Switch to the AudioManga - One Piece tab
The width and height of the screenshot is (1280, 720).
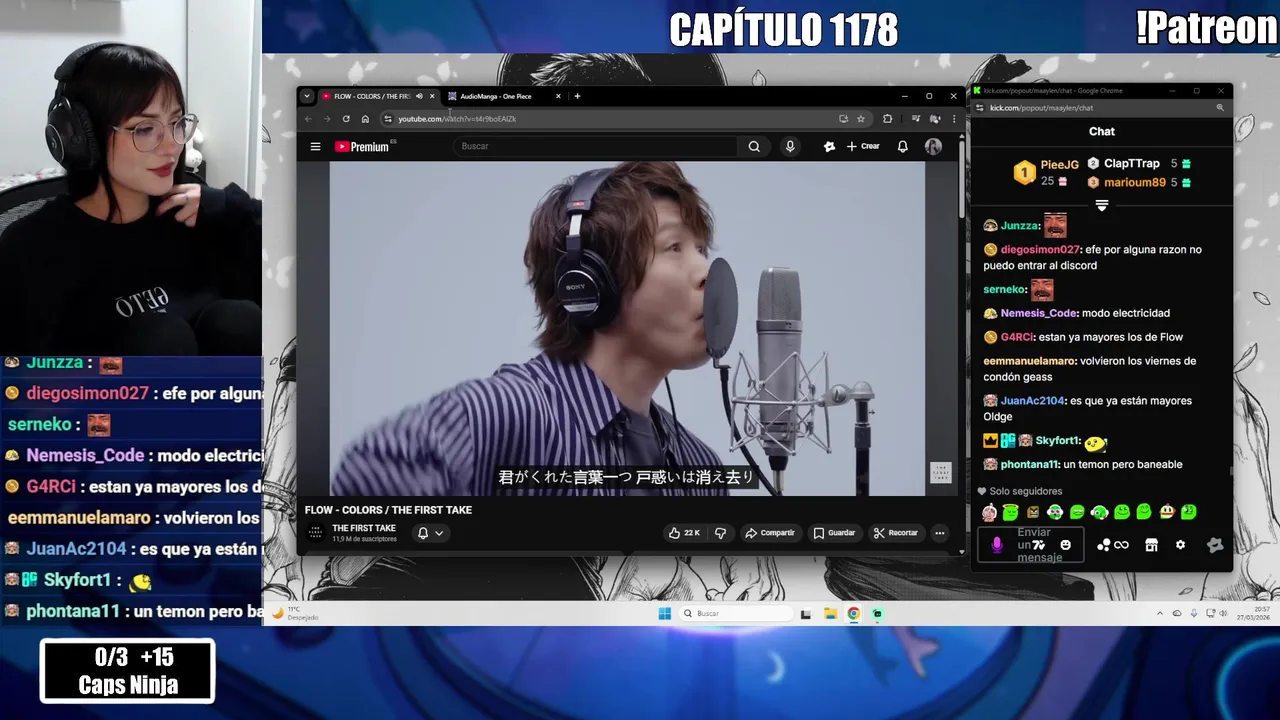[x=504, y=96]
